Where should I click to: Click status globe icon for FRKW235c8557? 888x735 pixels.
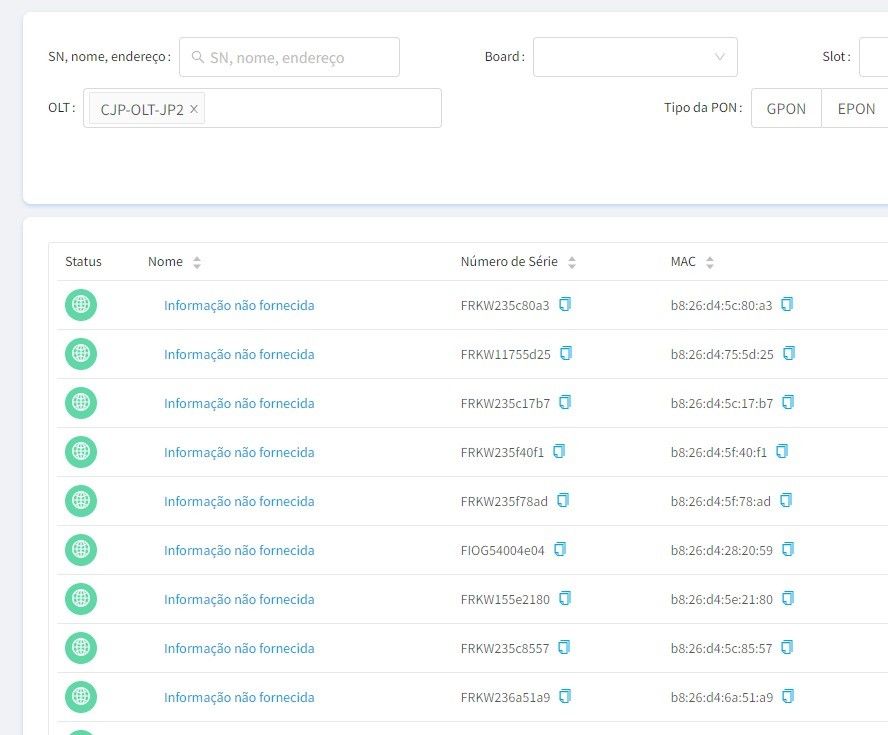pyautogui.click(x=81, y=648)
